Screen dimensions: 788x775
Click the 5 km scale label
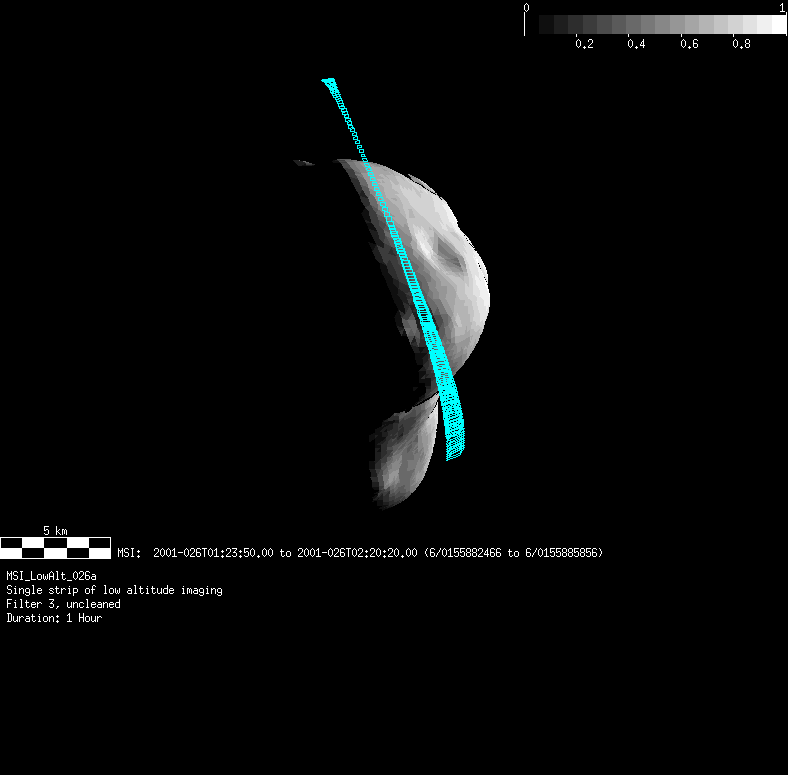click(x=55, y=531)
